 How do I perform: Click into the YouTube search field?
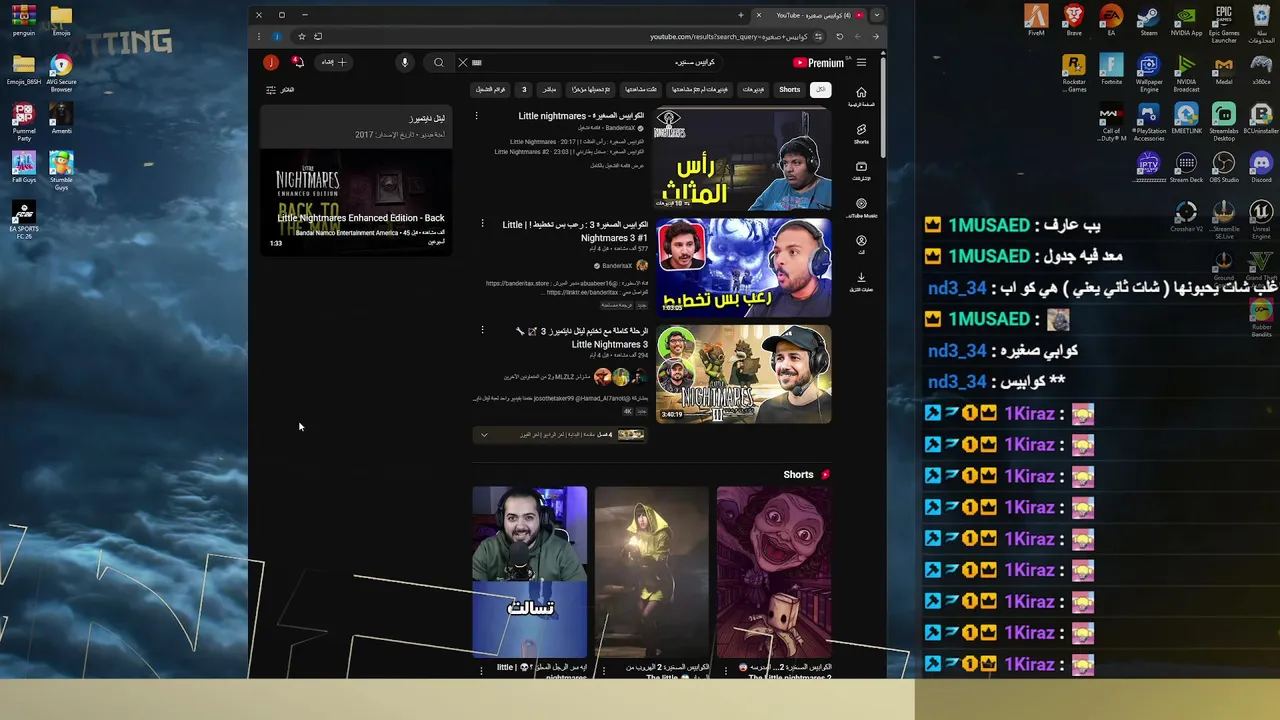(x=590, y=63)
